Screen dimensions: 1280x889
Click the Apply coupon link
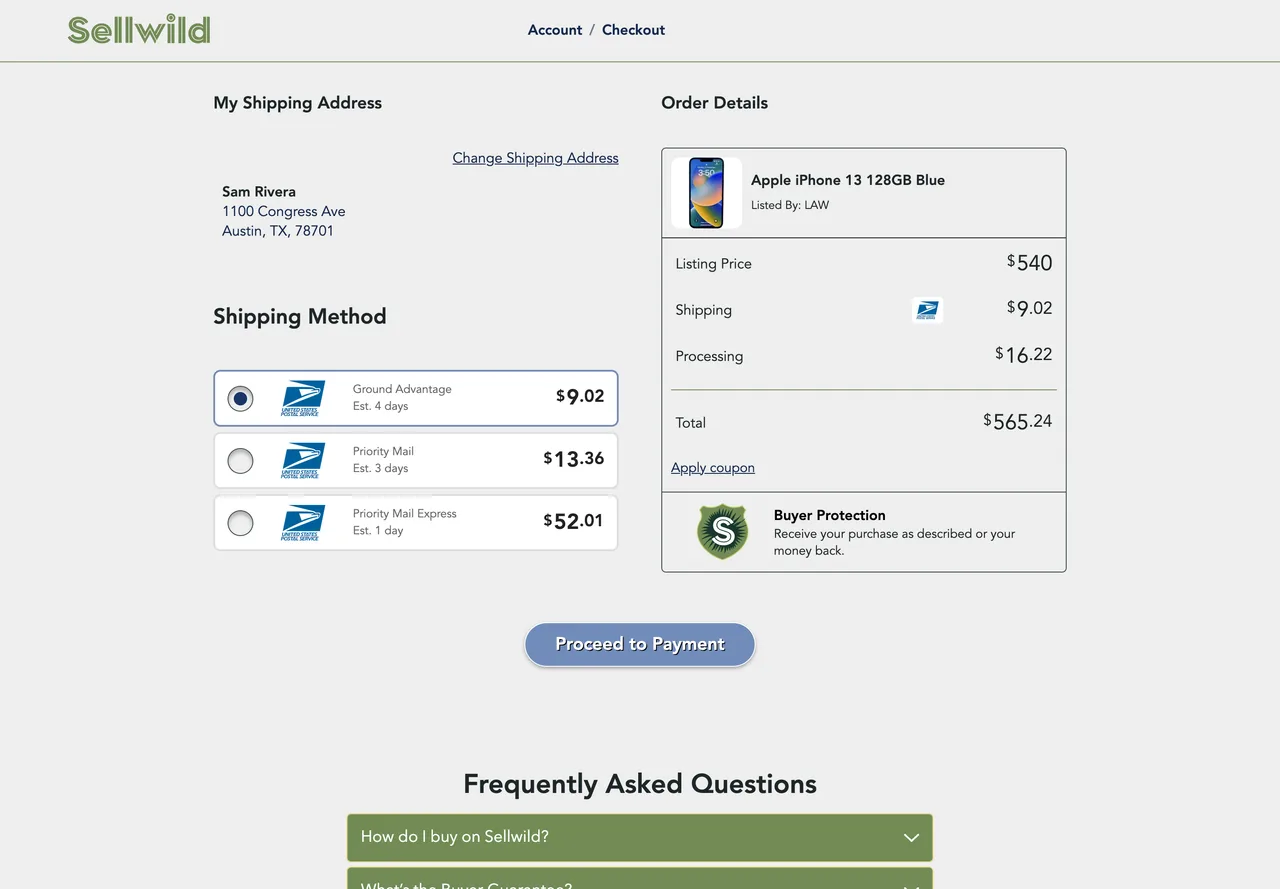pos(713,468)
